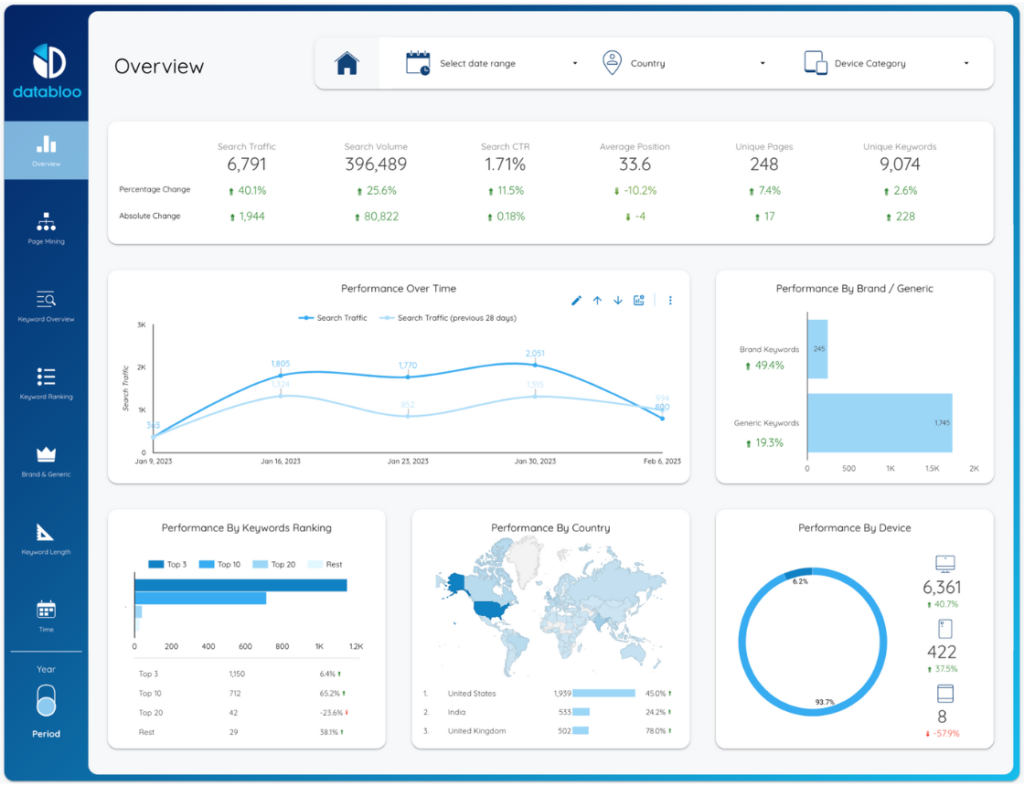The height and width of the screenshot is (786, 1024).
Task: Open the Device Category dropdown
Action: pos(878,62)
